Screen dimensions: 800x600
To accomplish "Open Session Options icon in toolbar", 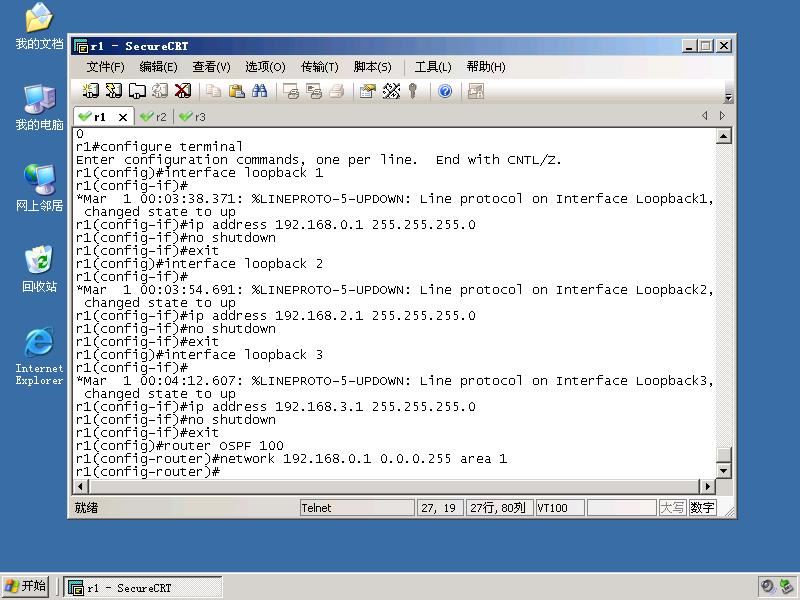I will [x=368, y=91].
